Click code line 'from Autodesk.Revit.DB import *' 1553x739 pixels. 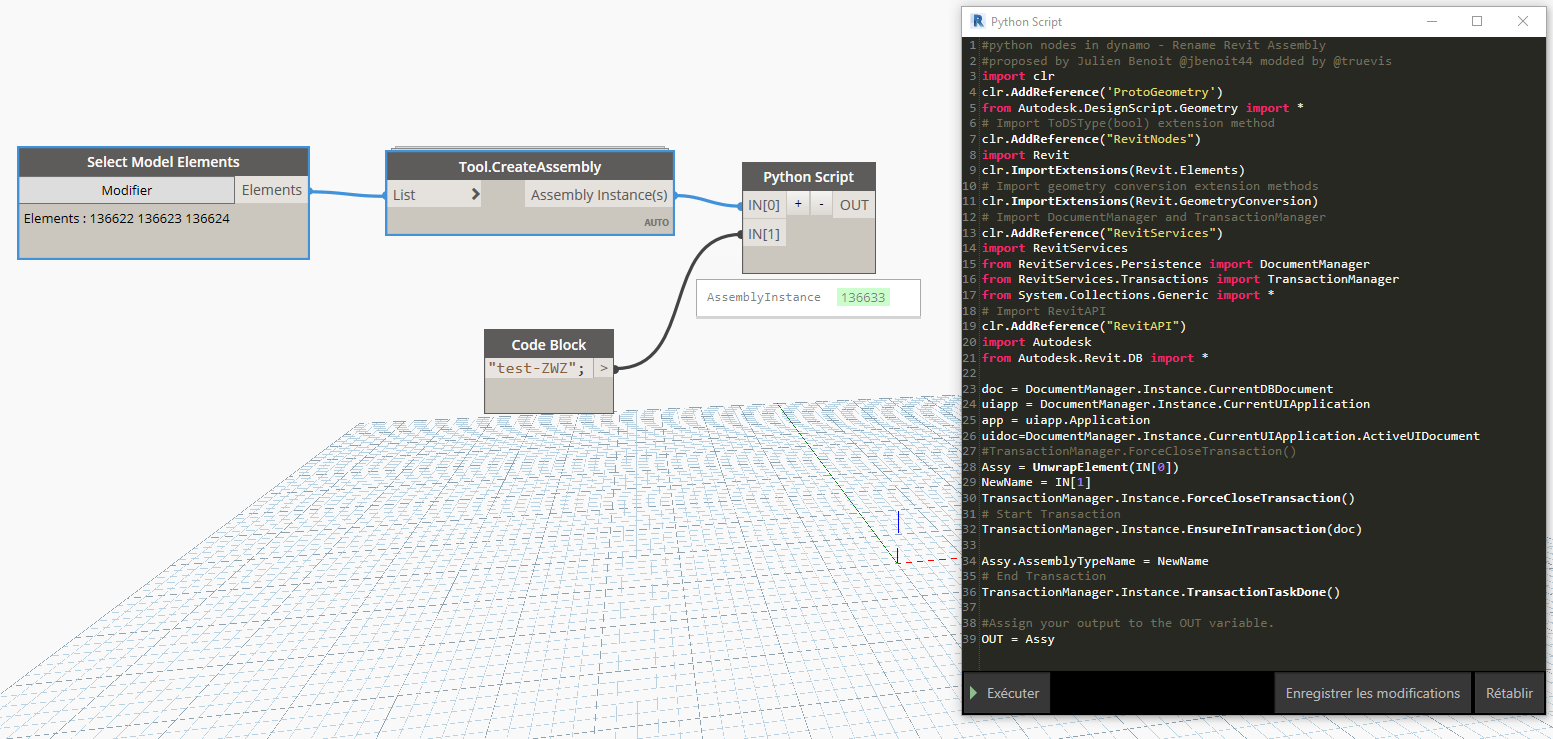click(x=1095, y=358)
